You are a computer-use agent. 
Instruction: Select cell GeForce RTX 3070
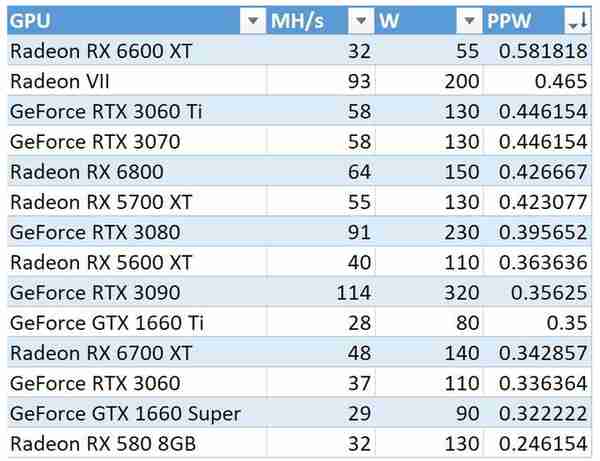pos(137,142)
